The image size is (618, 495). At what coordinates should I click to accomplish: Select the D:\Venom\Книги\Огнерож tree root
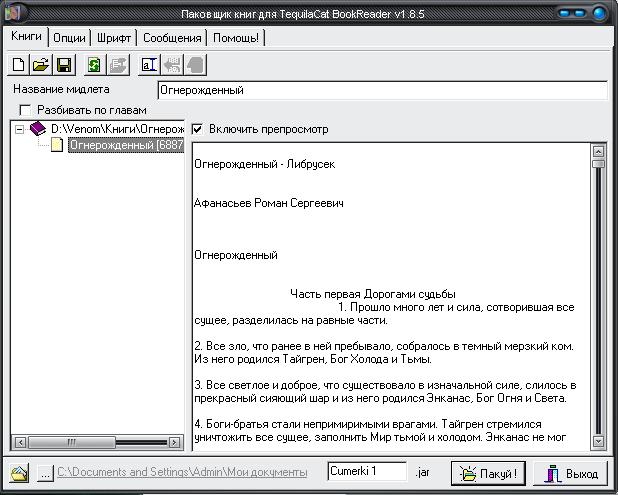pos(117,128)
